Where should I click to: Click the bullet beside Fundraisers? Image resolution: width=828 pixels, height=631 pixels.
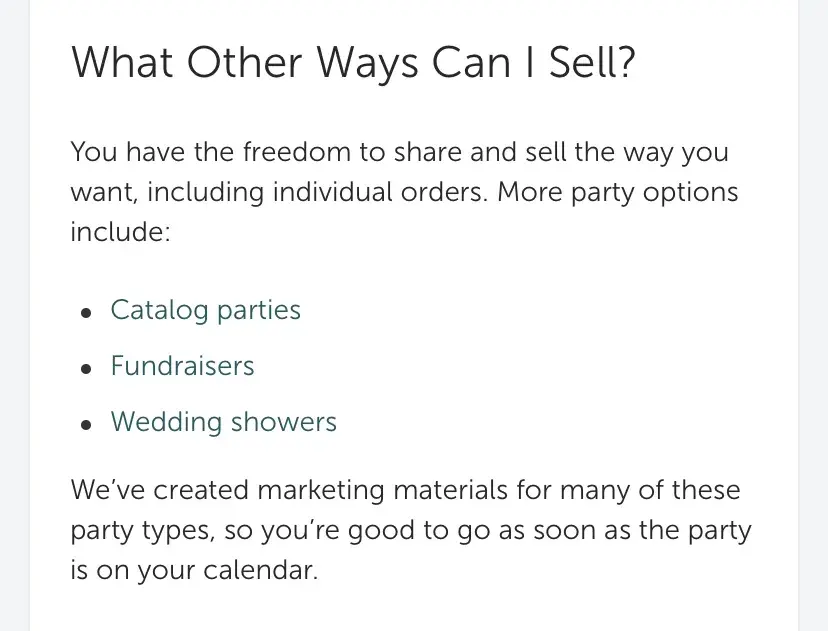point(87,368)
